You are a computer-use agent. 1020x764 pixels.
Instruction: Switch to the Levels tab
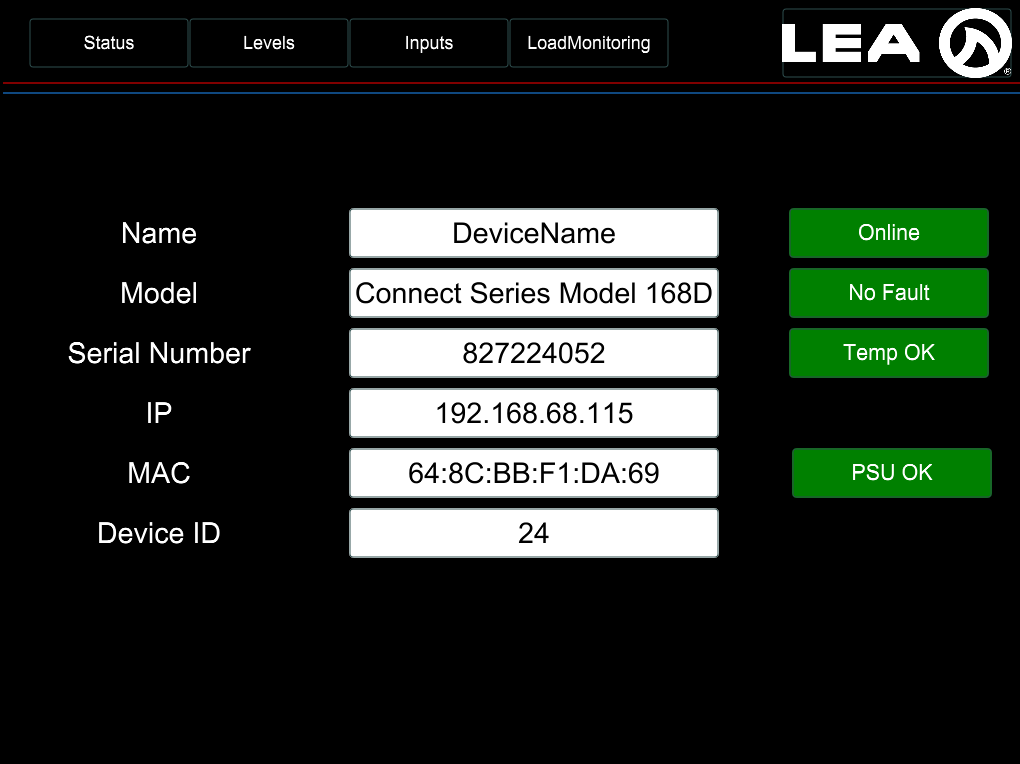pyautogui.click(x=269, y=43)
